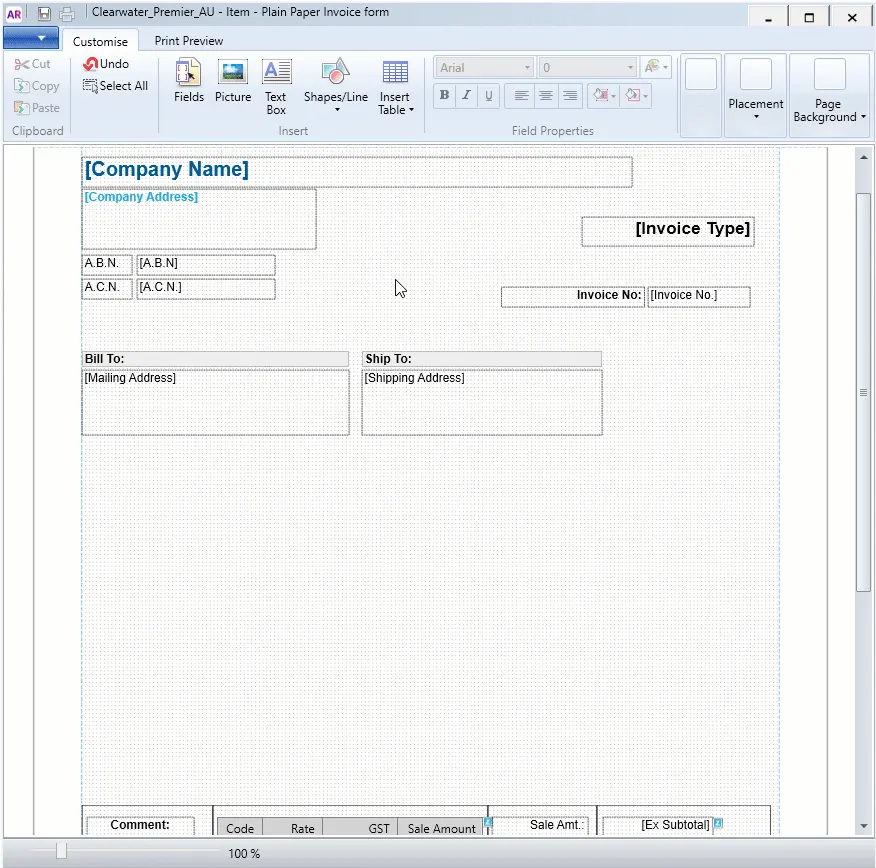Viewport: 876px width, 868px height.
Task: Select the Invoice No: label
Action: click(573, 297)
